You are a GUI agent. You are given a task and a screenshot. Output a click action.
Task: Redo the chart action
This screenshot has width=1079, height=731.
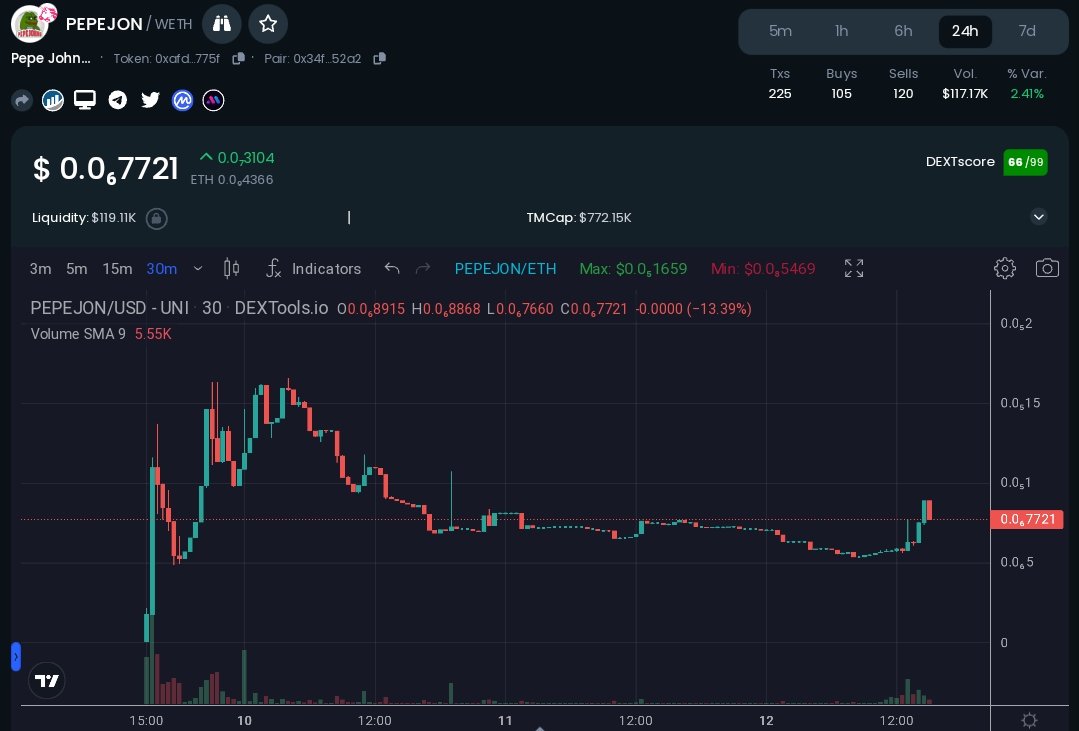click(x=423, y=268)
